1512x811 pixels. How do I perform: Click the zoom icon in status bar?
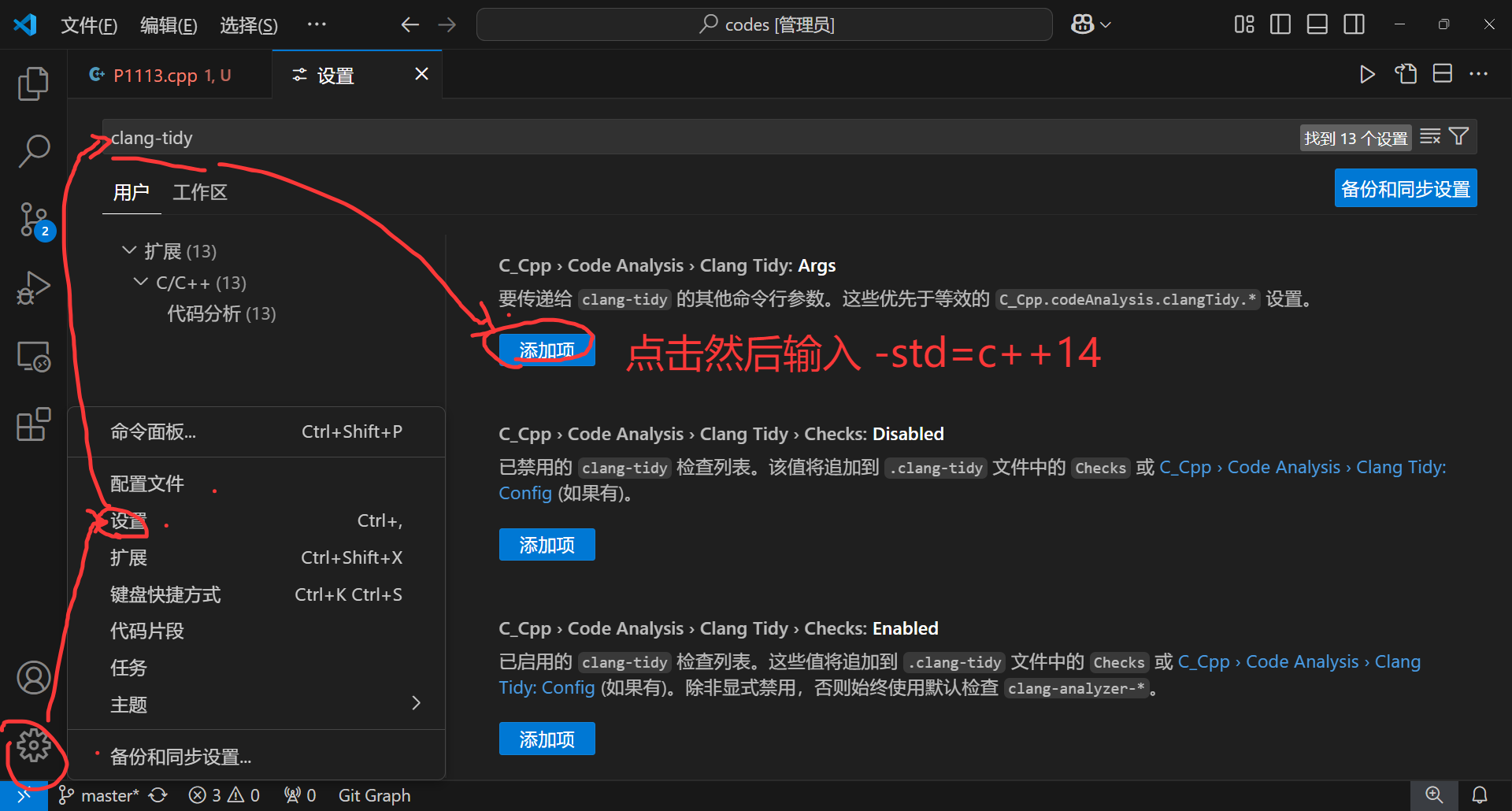(1434, 795)
